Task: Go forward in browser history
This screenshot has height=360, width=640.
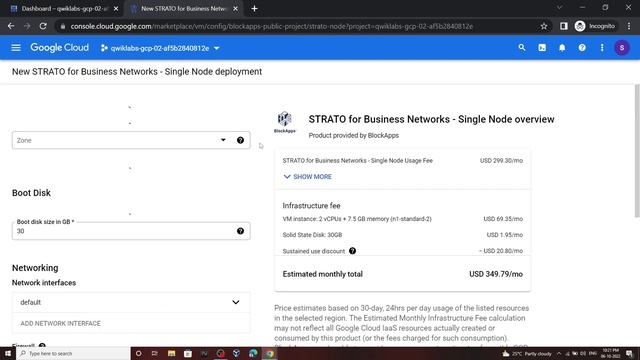Action: pyautogui.click(x=27, y=26)
